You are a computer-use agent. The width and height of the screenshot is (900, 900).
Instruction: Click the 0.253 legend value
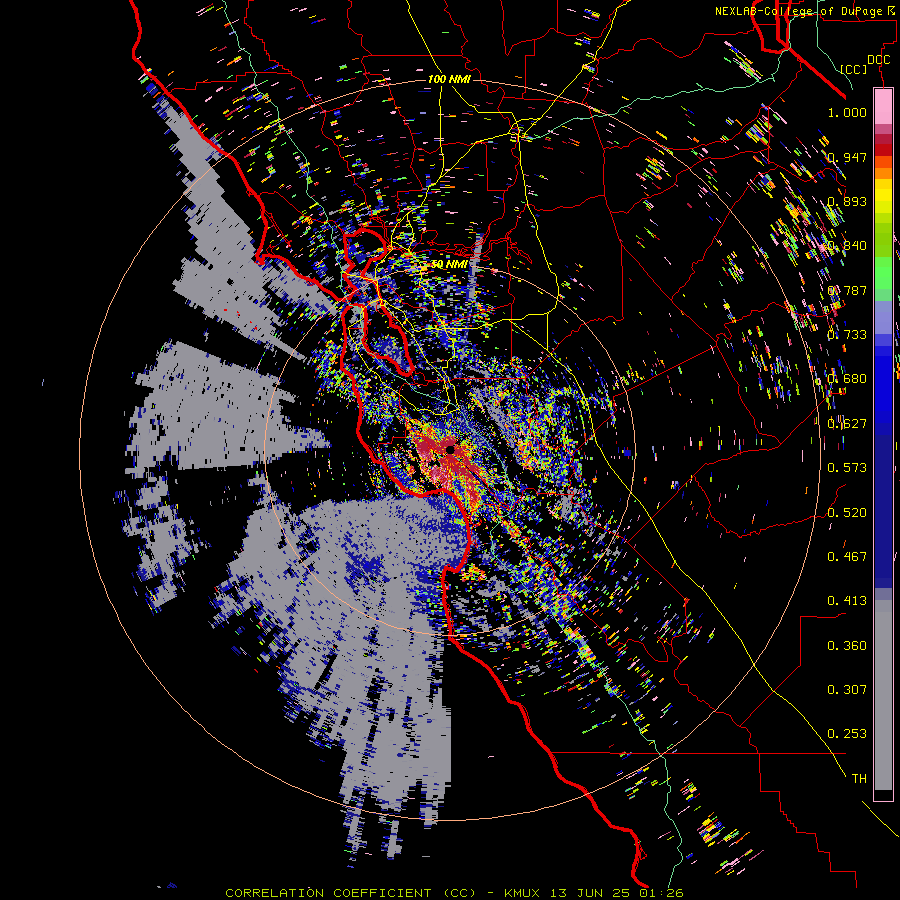tap(847, 734)
